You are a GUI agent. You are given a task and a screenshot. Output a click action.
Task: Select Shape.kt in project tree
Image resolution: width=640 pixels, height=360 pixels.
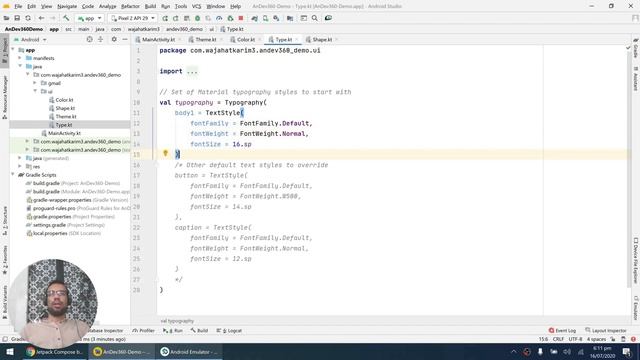(x=65, y=108)
